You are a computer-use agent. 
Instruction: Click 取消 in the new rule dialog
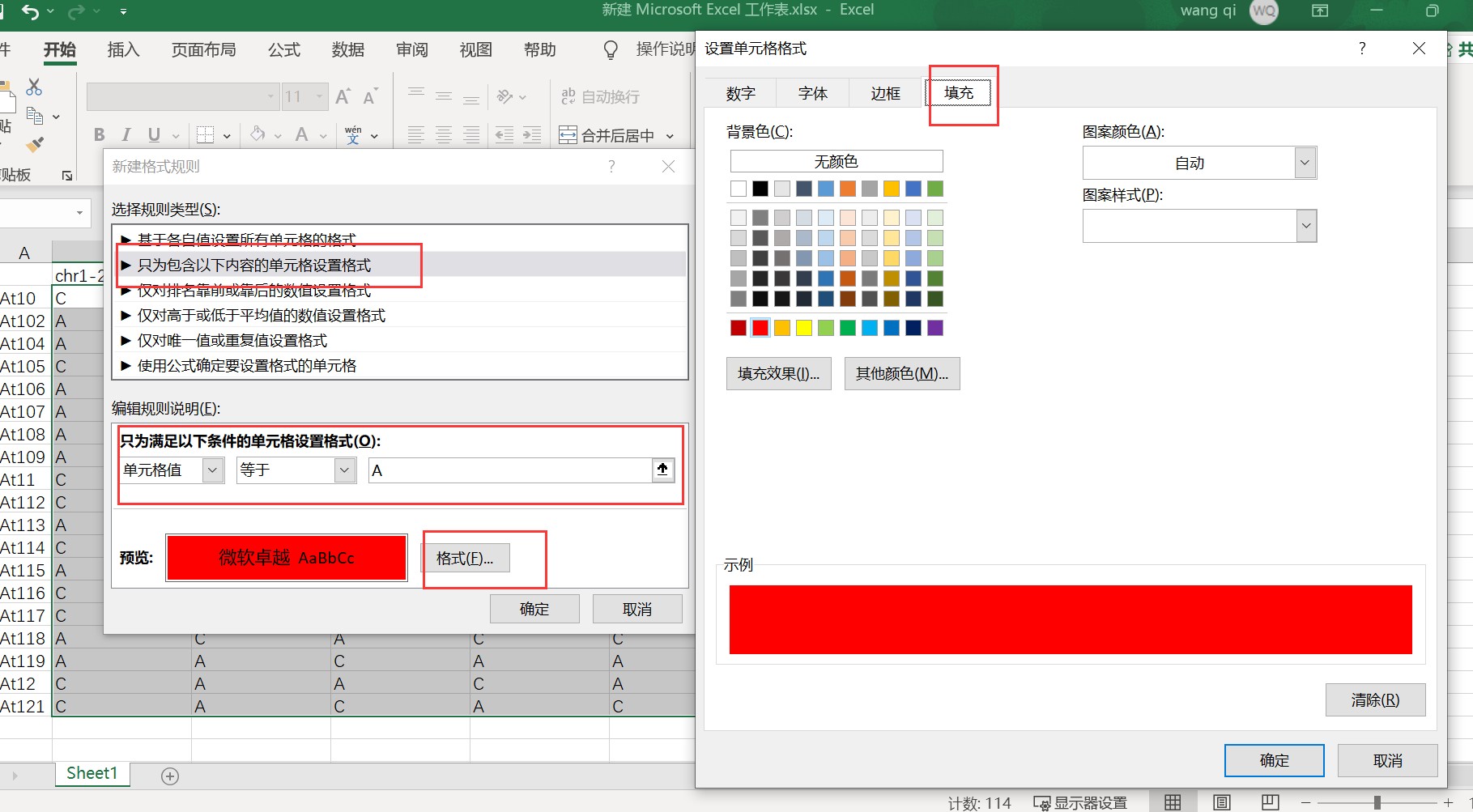tap(637, 609)
